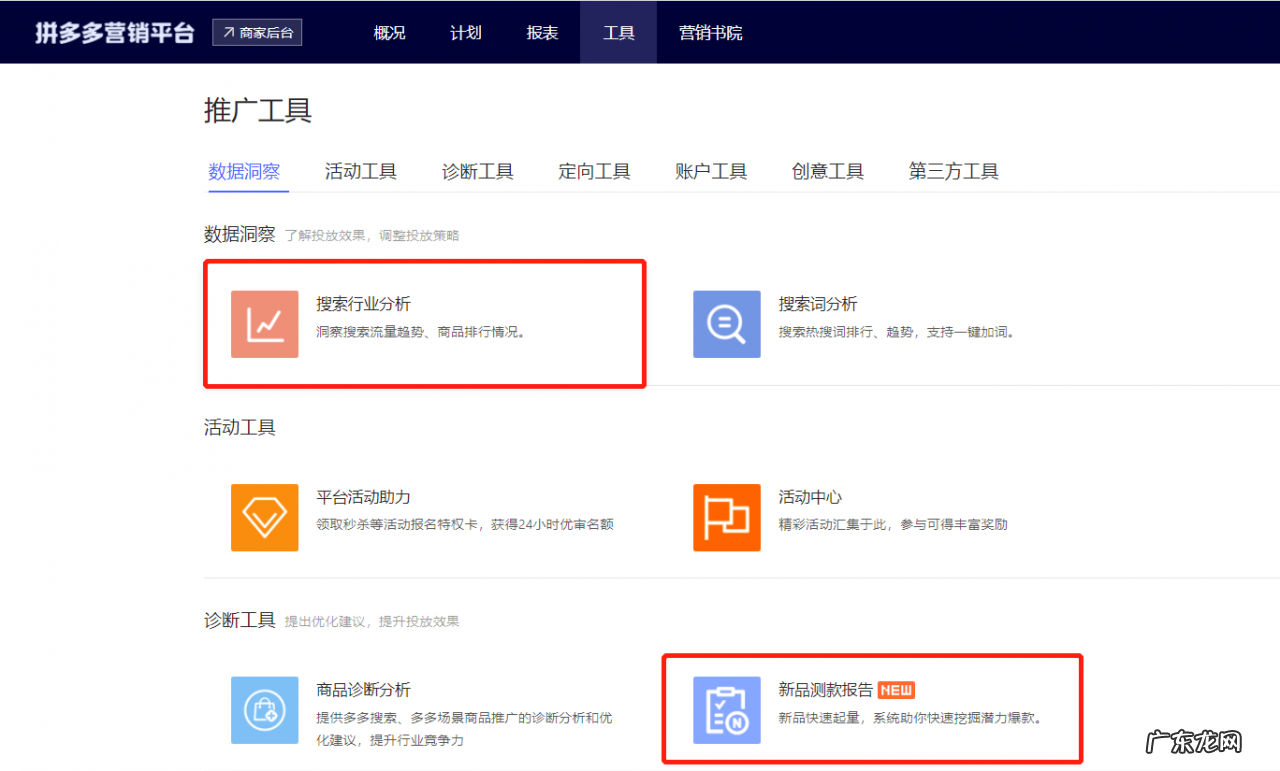Switch to the 第三方工具 tab
The height and width of the screenshot is (771, 1280).
[952, 171]
